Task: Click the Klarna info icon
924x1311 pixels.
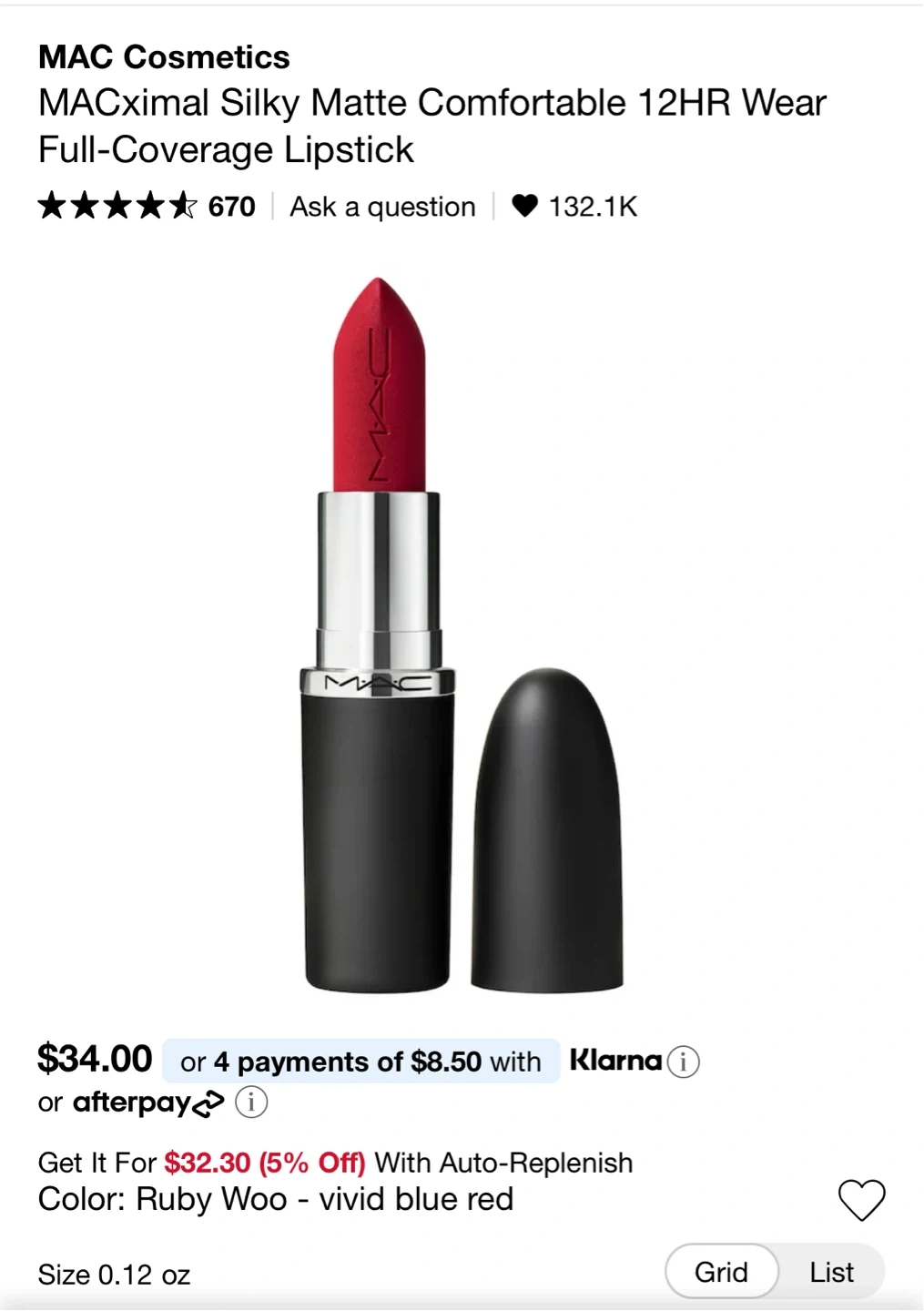Action: 683,1062
